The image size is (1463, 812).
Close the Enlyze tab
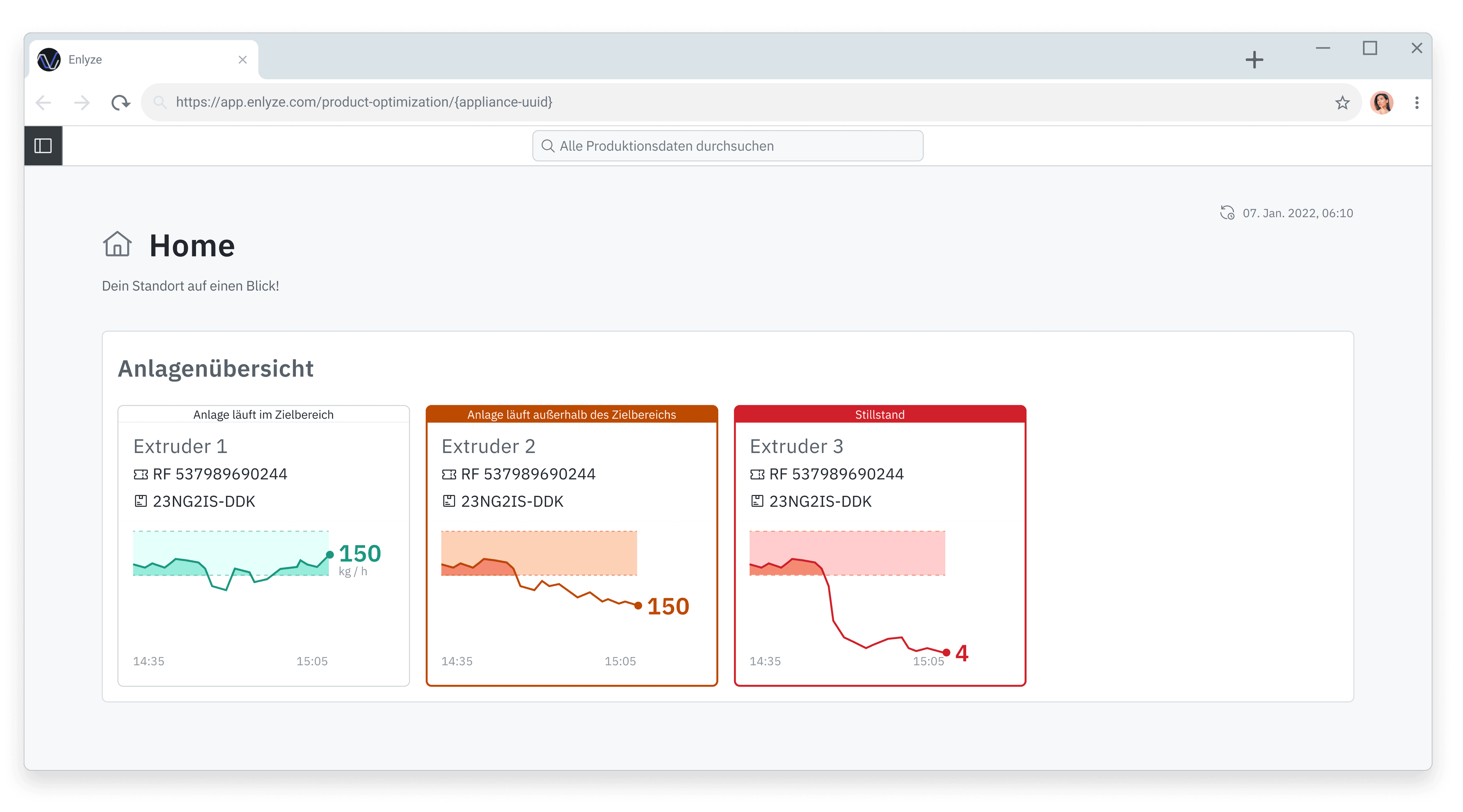[243, 59]
